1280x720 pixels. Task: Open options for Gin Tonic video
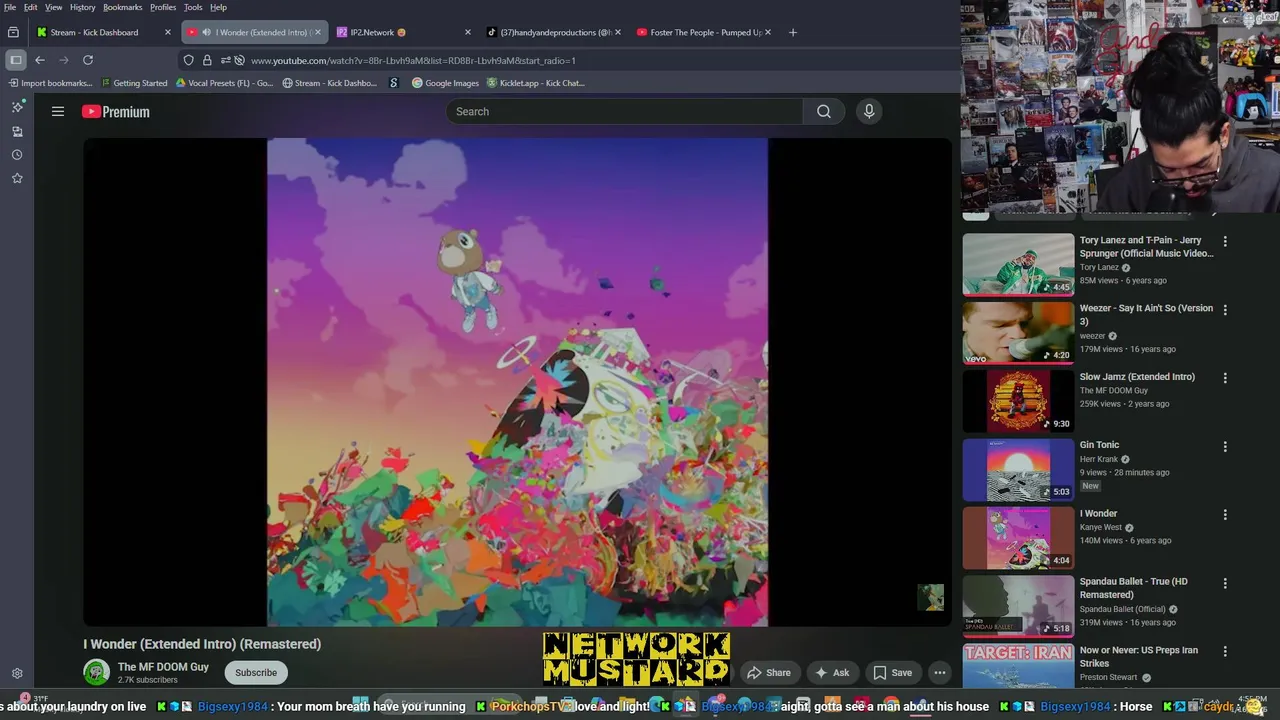pos(1225,447)
